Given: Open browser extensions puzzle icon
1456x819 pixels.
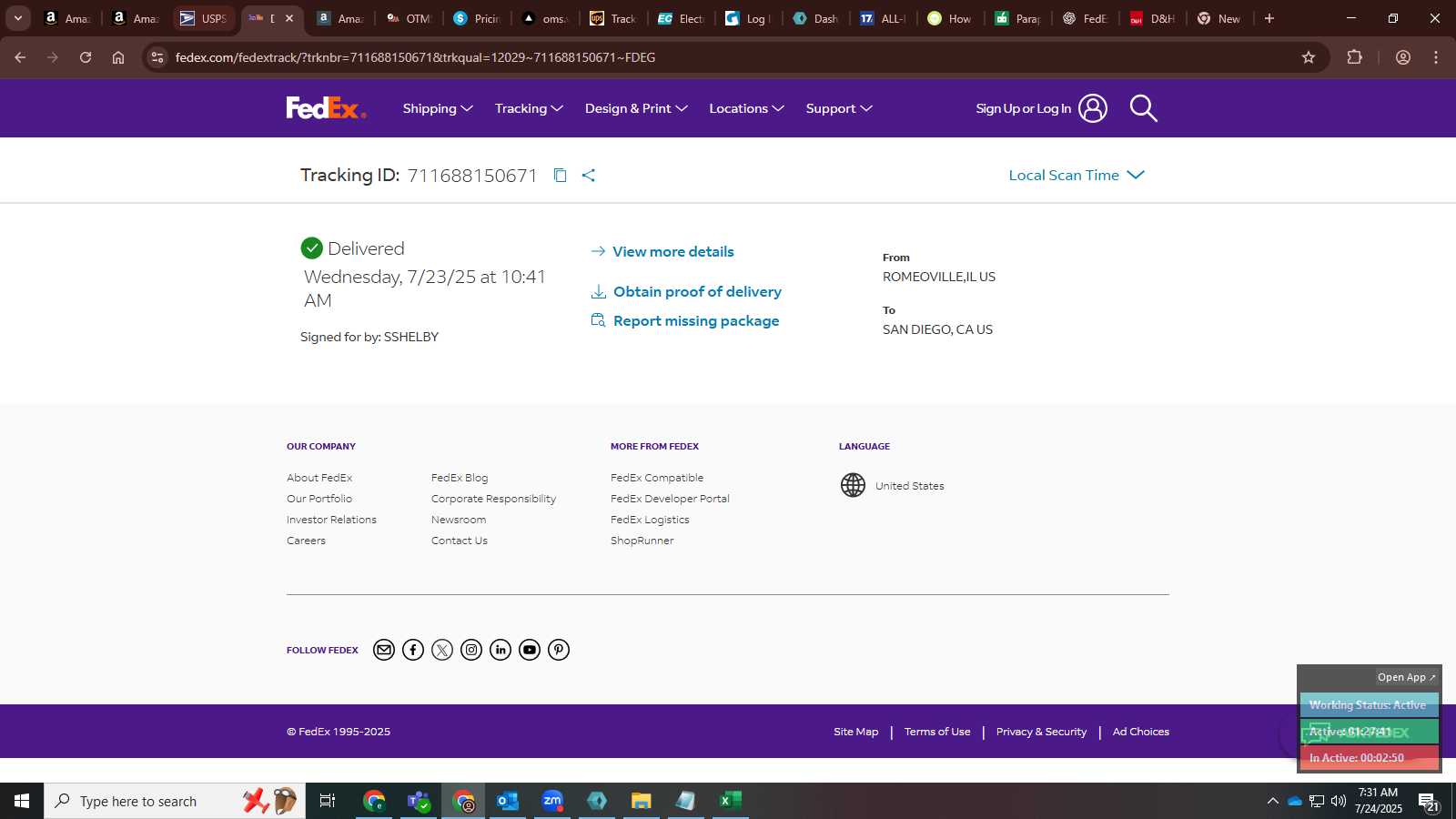Looking at the screenshot, I should [1354, 57].
